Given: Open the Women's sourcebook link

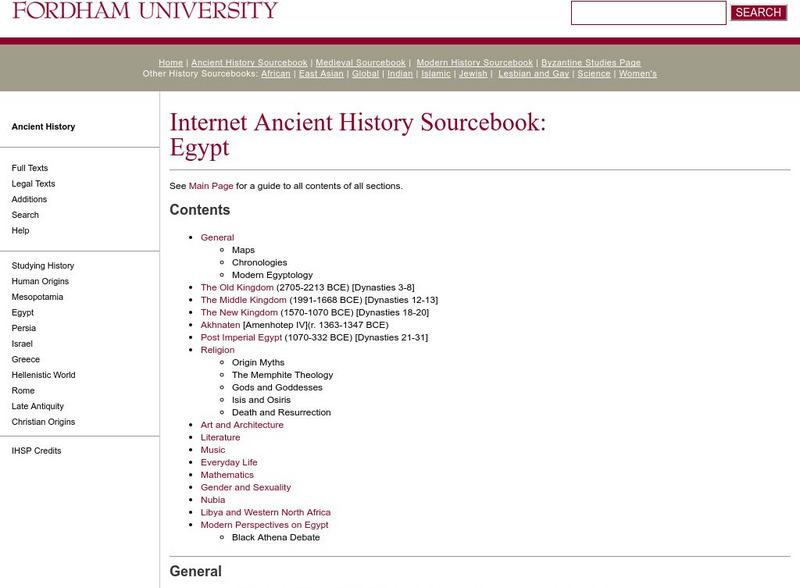Looking at the screenshot, I should (x=638, y=74).
